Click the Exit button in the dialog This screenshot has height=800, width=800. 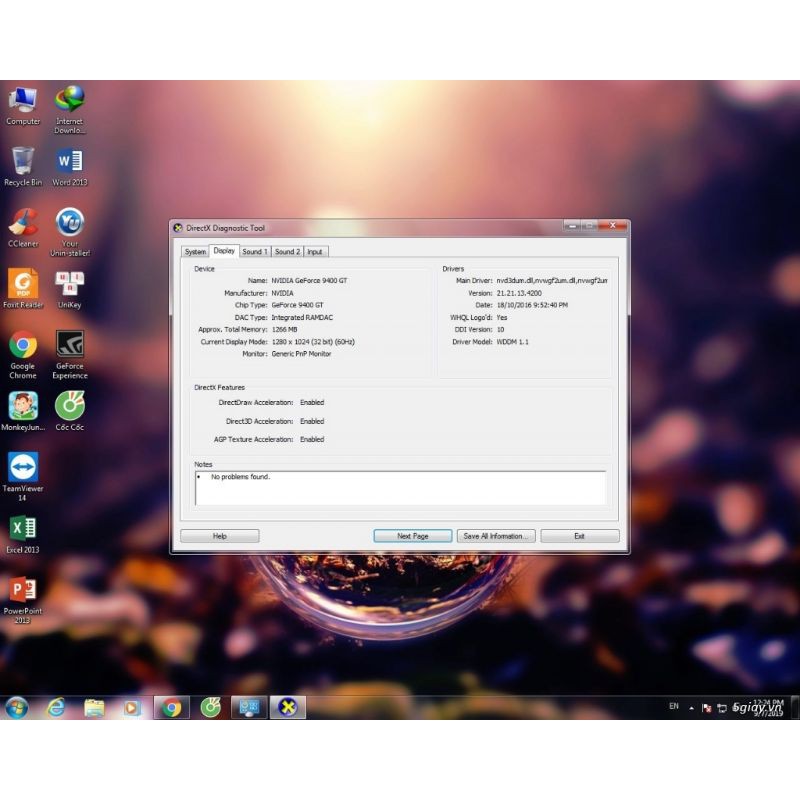coord(579,536)
